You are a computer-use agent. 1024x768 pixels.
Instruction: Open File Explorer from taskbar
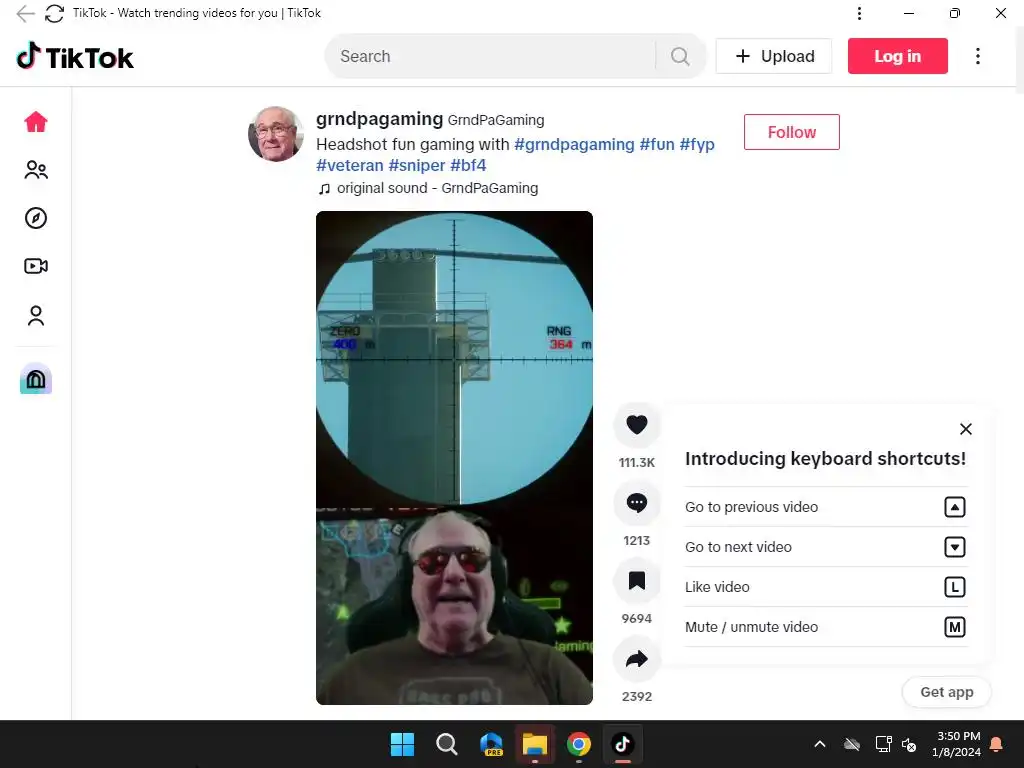(535, 744)
